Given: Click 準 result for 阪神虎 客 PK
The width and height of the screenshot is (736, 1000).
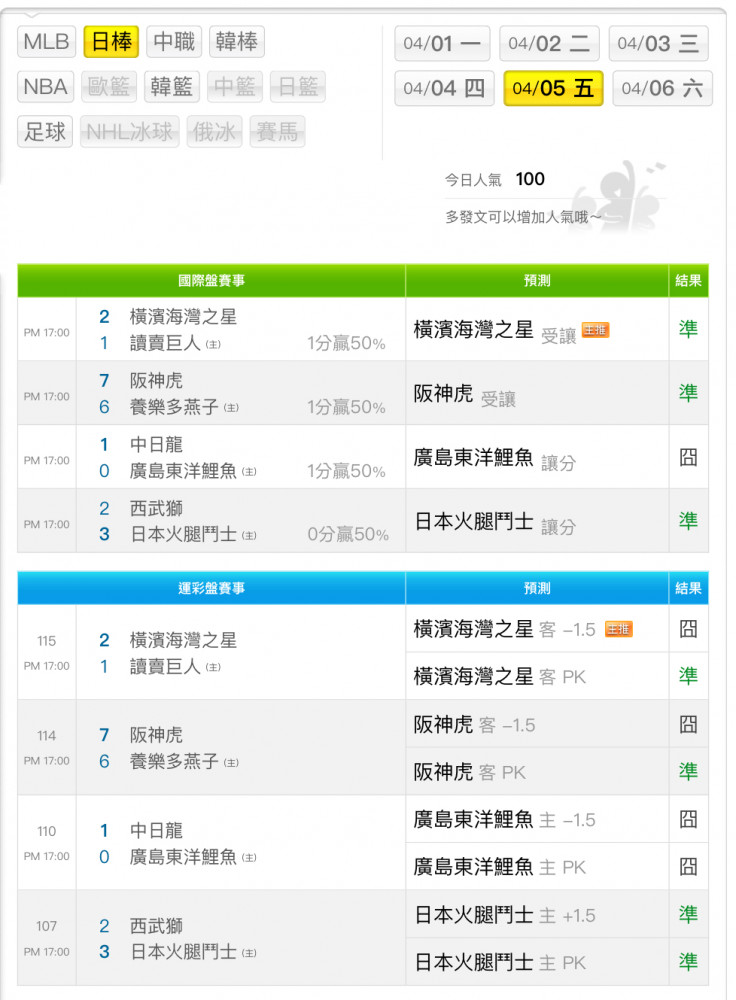Looking at the screenshot, I should pos(688,772).
